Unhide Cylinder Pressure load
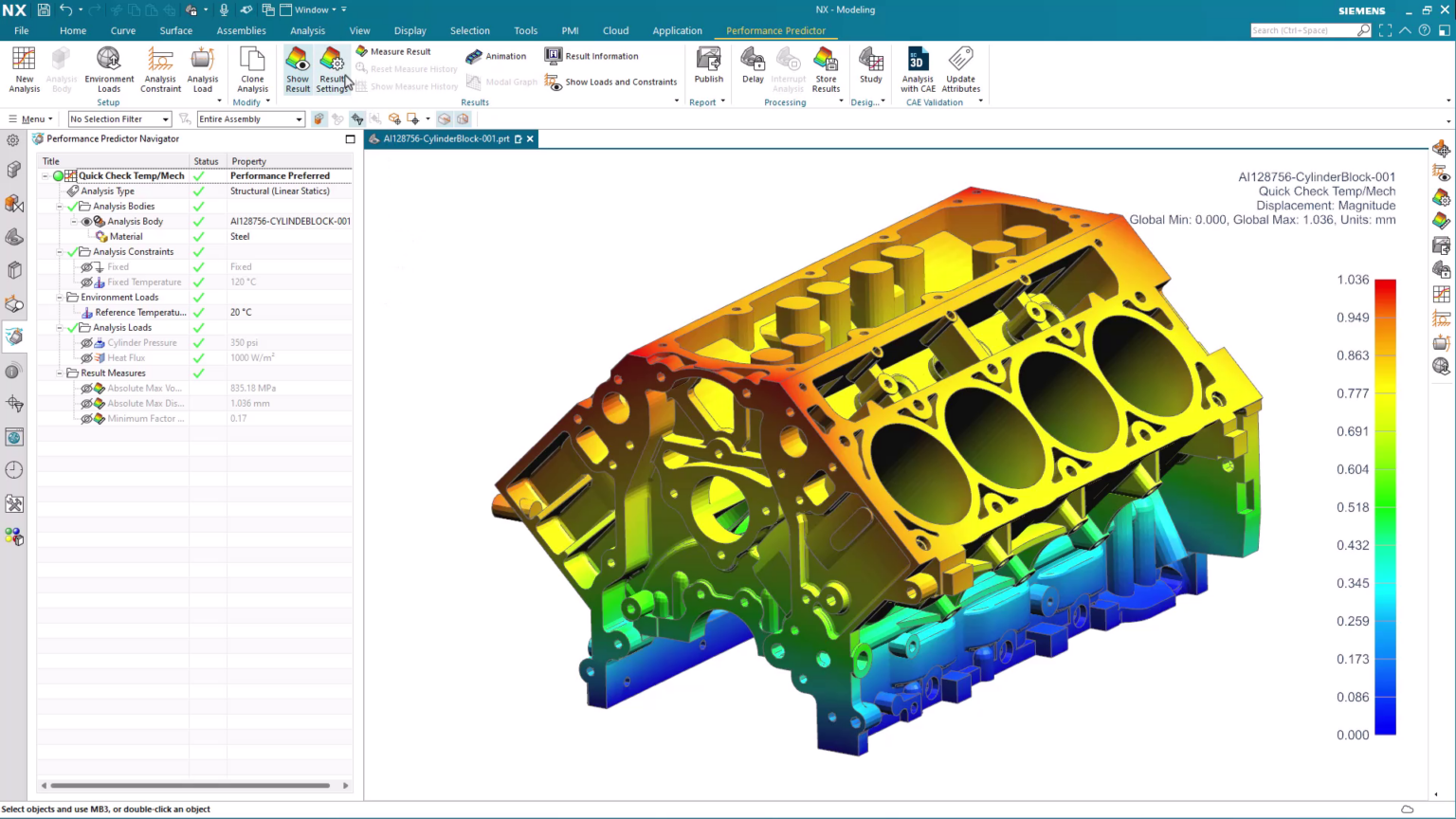Viewport: 1456px width, 819px height. [86, 343]
